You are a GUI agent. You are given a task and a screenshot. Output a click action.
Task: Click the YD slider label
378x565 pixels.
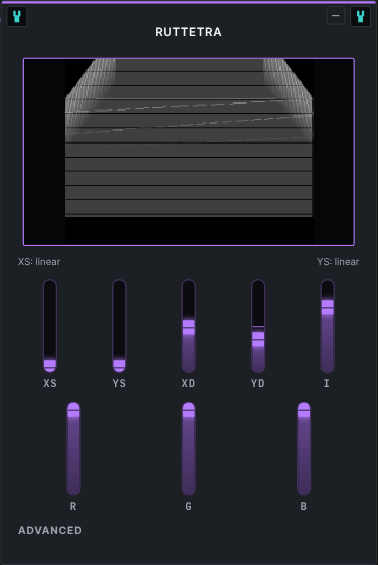pos(258,383)
